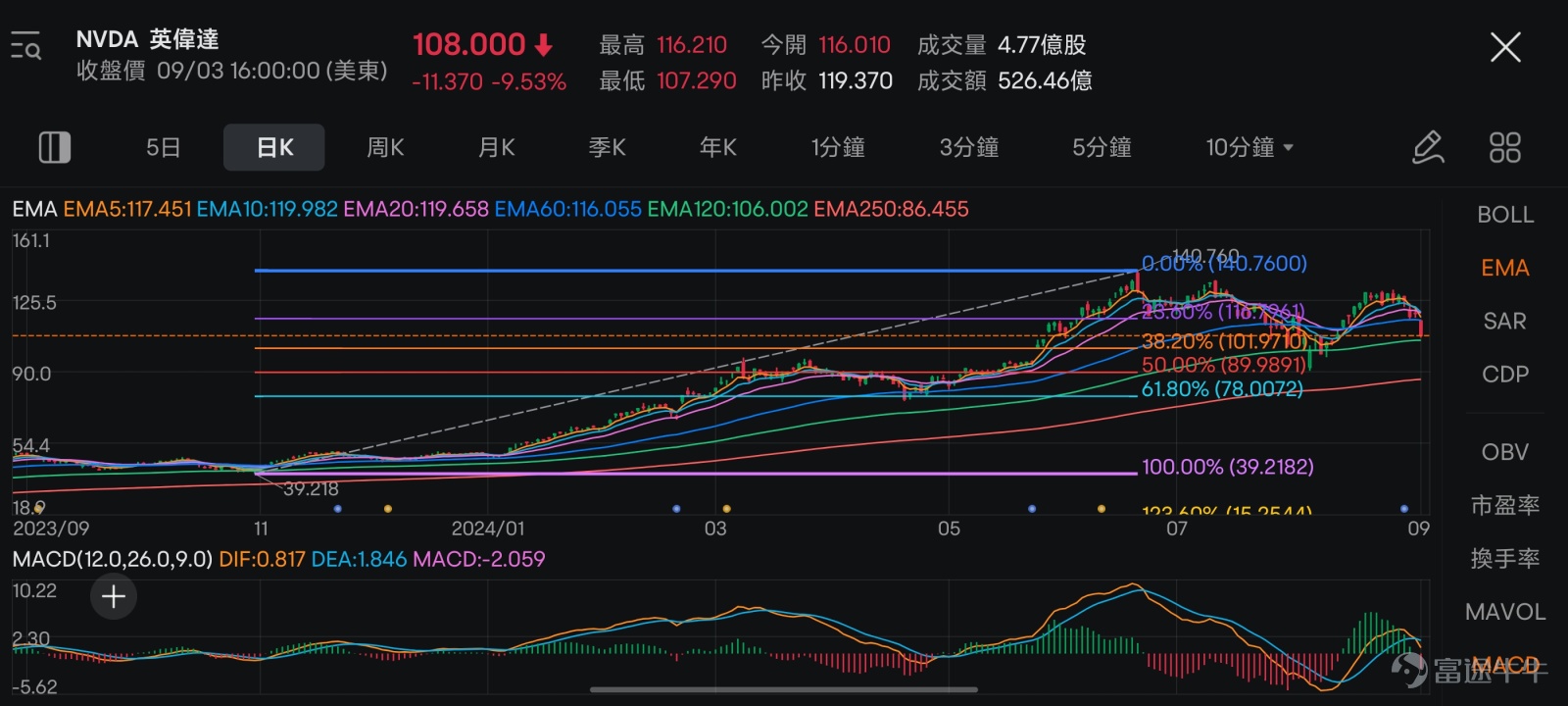Open the four-square grid layout icon
The height and width of the screenshot is (706, 1568).
[1504, 147]
